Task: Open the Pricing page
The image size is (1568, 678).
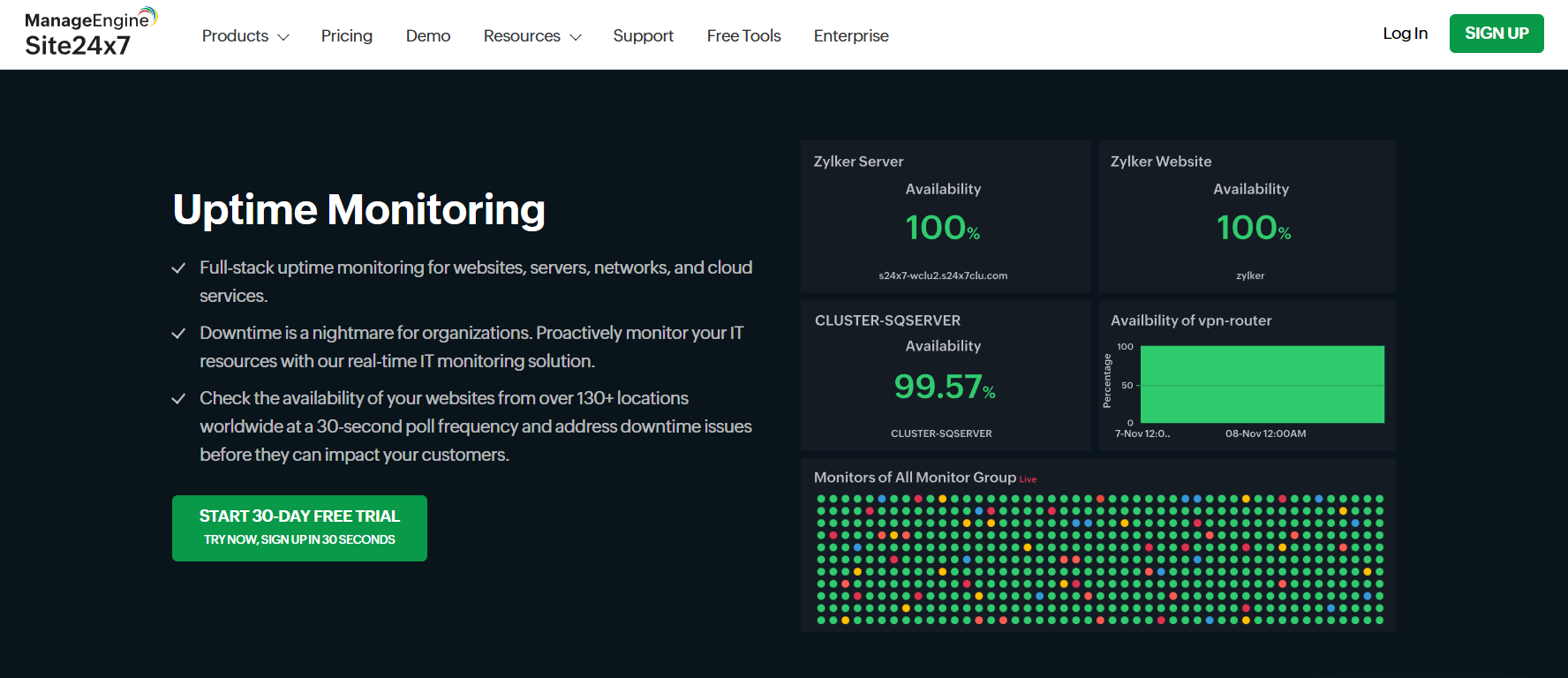Action: click(x=347, y=36)
